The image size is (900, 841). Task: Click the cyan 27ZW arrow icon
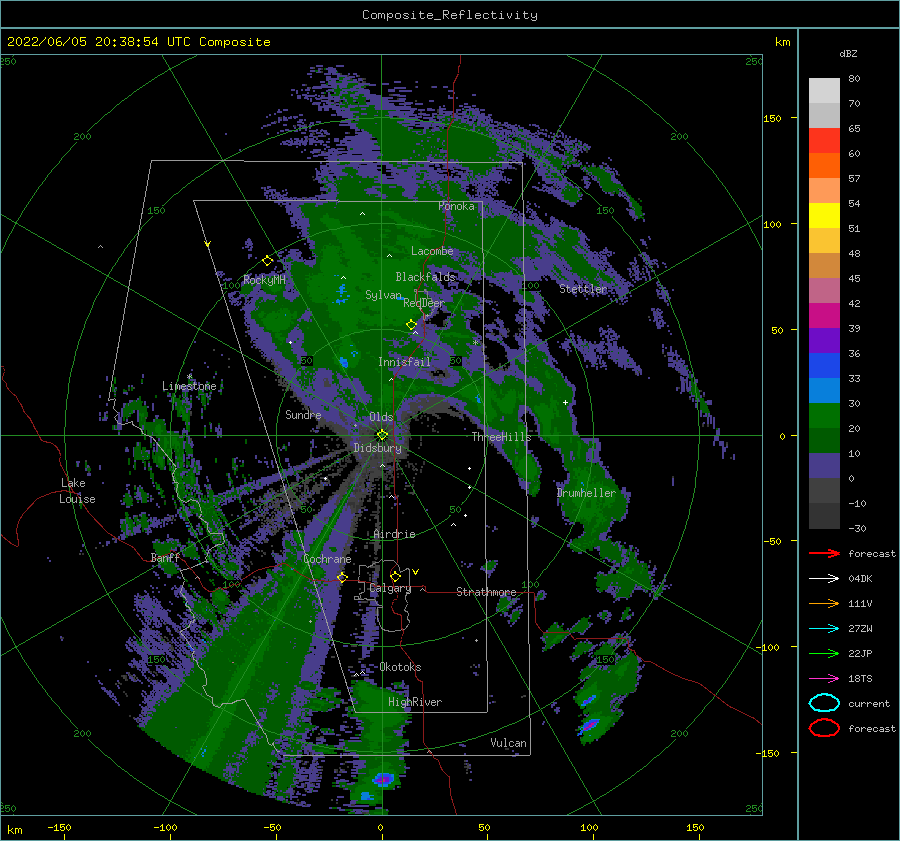point(824,629)
